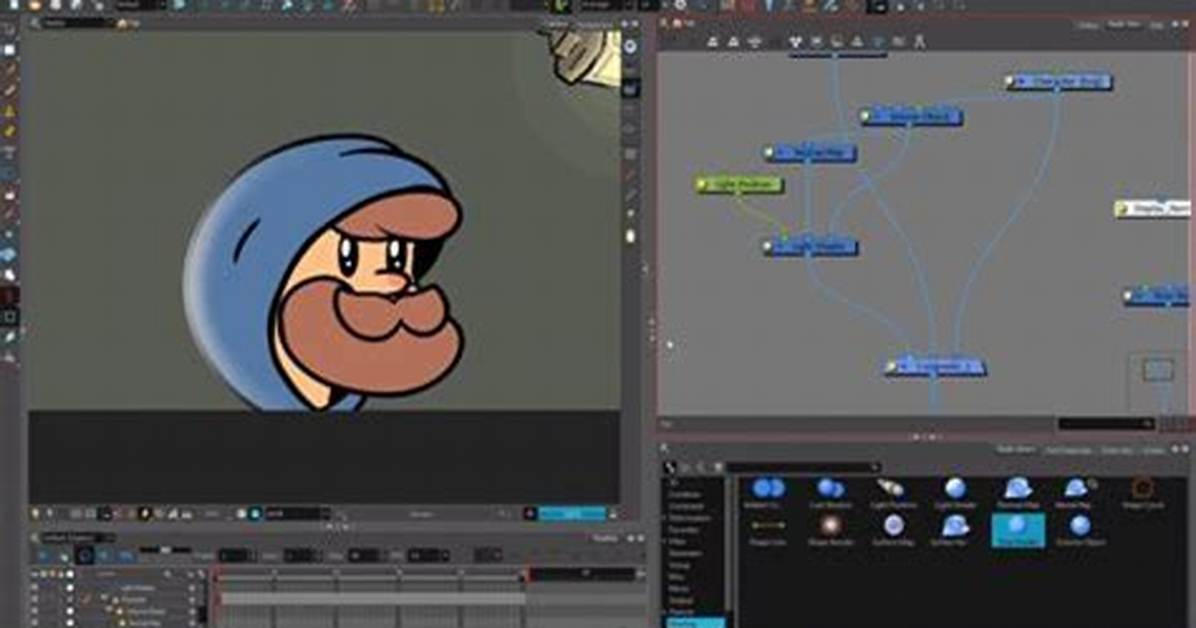Select the blue node where all cables merge
This screenshot has height=628, width=1196.
point(935,367)
